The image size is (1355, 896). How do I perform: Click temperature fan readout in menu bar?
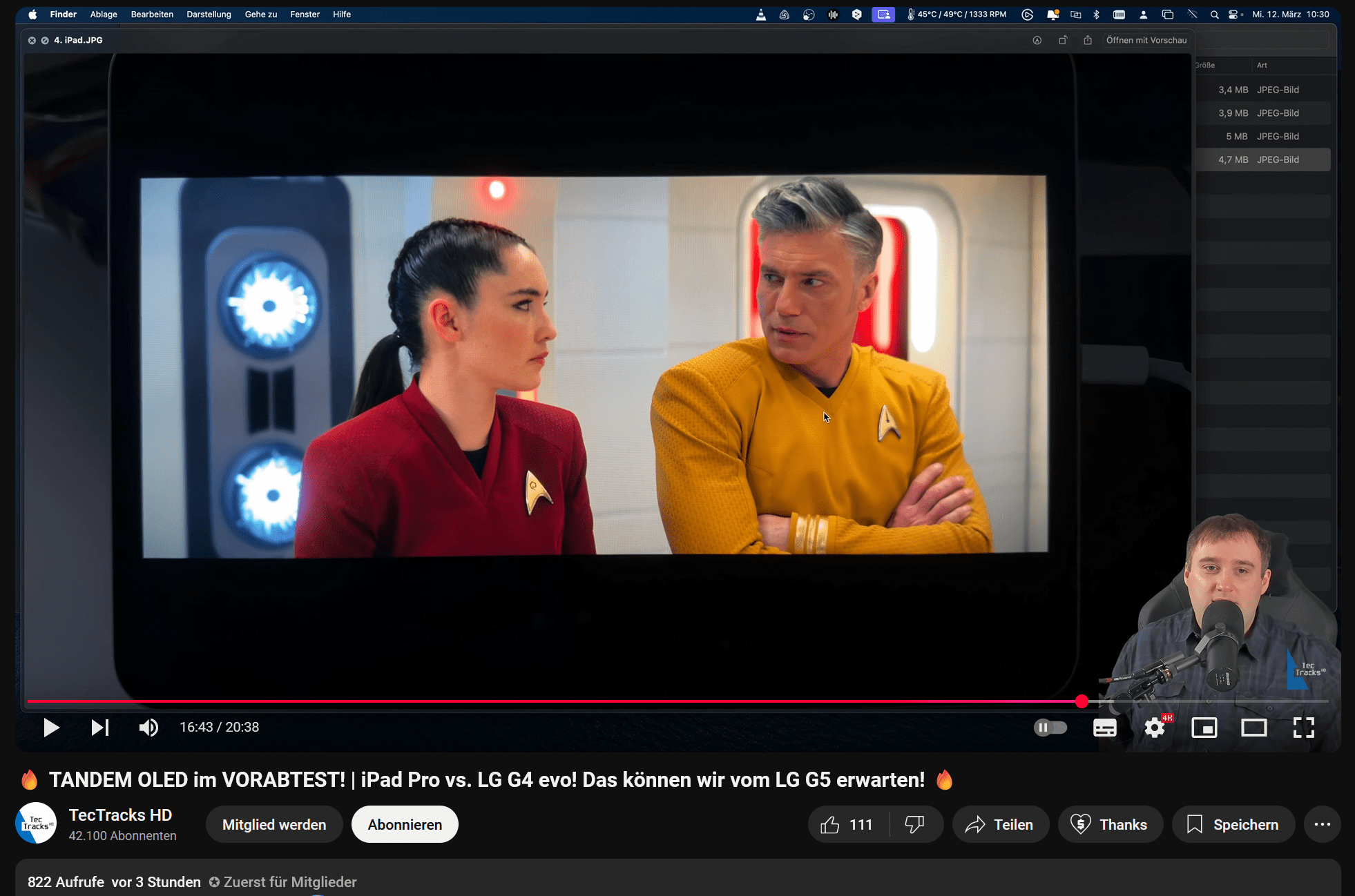pyautogui.click(x=957, y=14)
